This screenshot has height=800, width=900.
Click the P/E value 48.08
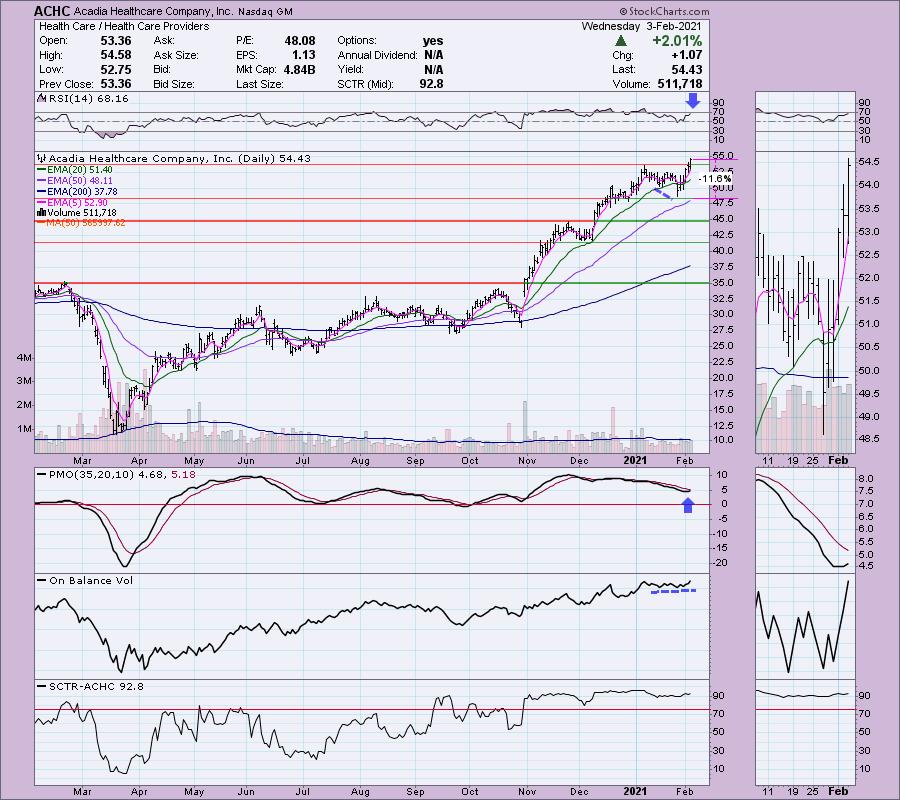coord(300,41)
